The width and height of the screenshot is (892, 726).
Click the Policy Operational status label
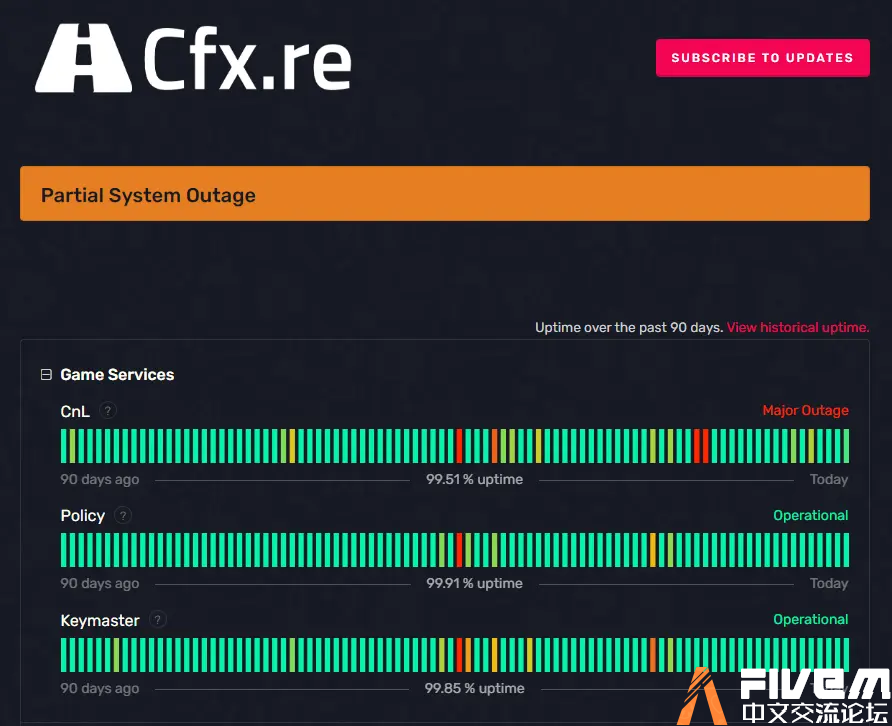[811, 515]
